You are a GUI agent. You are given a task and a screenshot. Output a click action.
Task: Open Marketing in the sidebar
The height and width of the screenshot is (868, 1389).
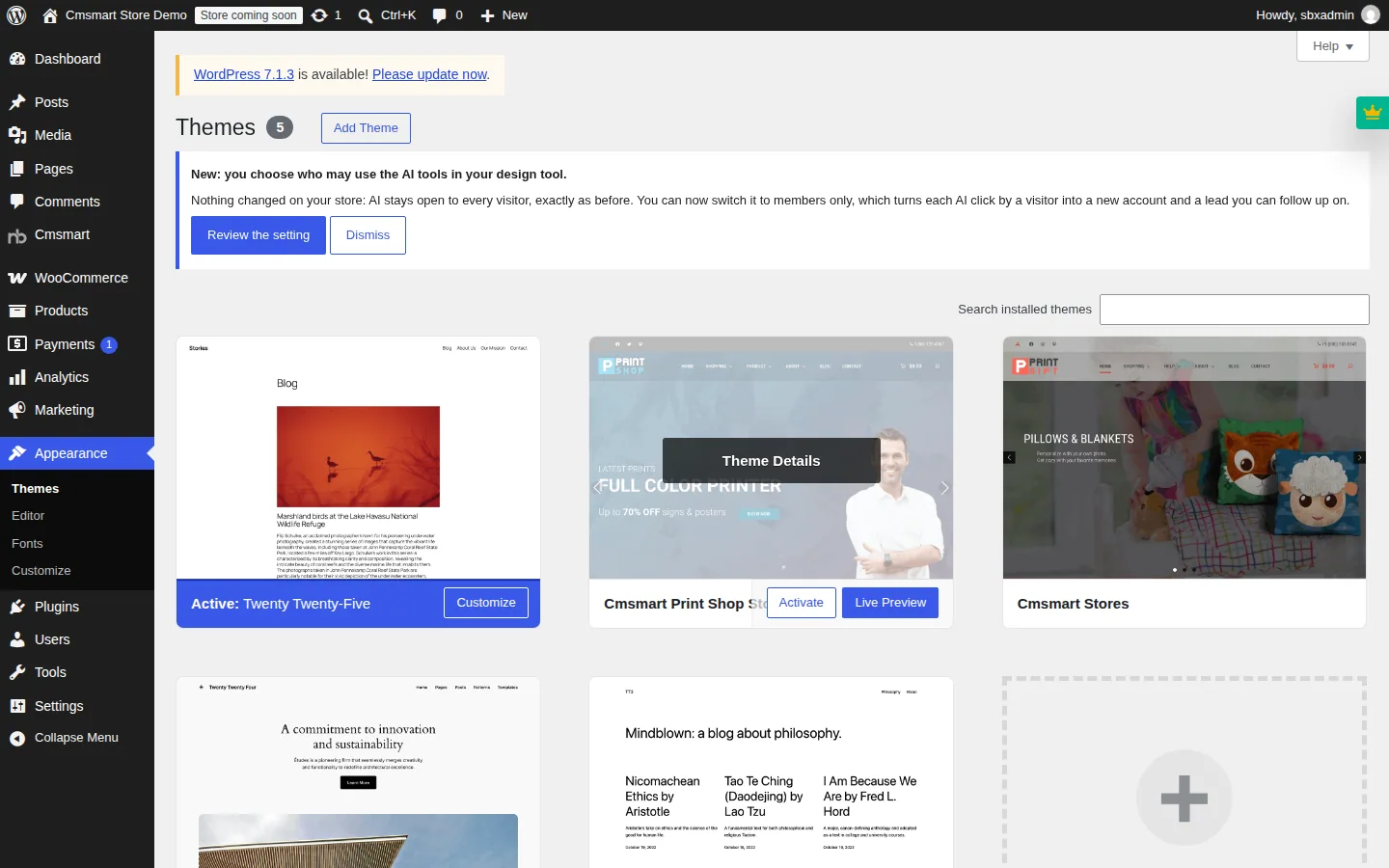tap(77, 410)
